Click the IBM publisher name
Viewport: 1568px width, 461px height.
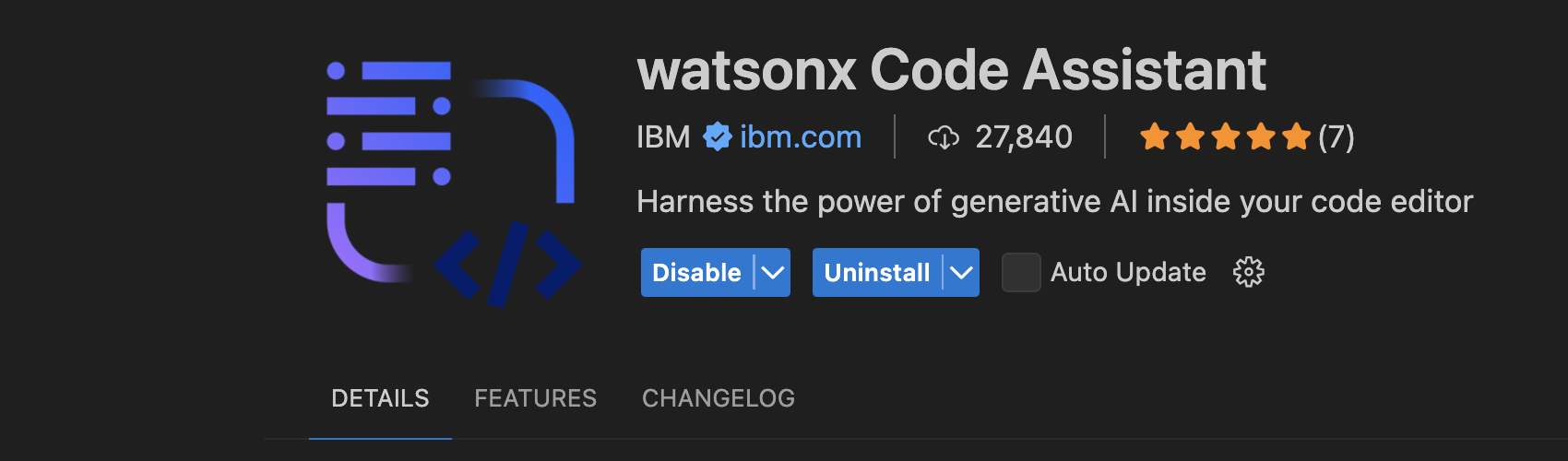pos(663,137)
